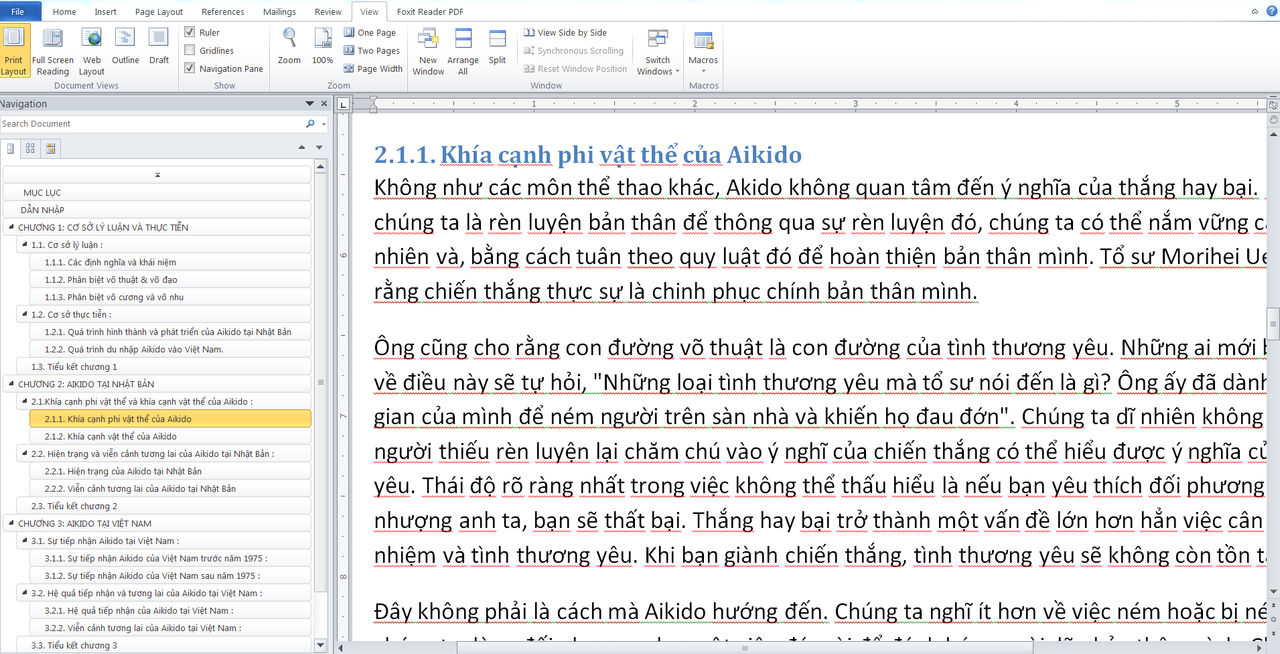Switch to Outline view
The width and height of the screenshot is (1280, 654).
[x=125, y=46]
